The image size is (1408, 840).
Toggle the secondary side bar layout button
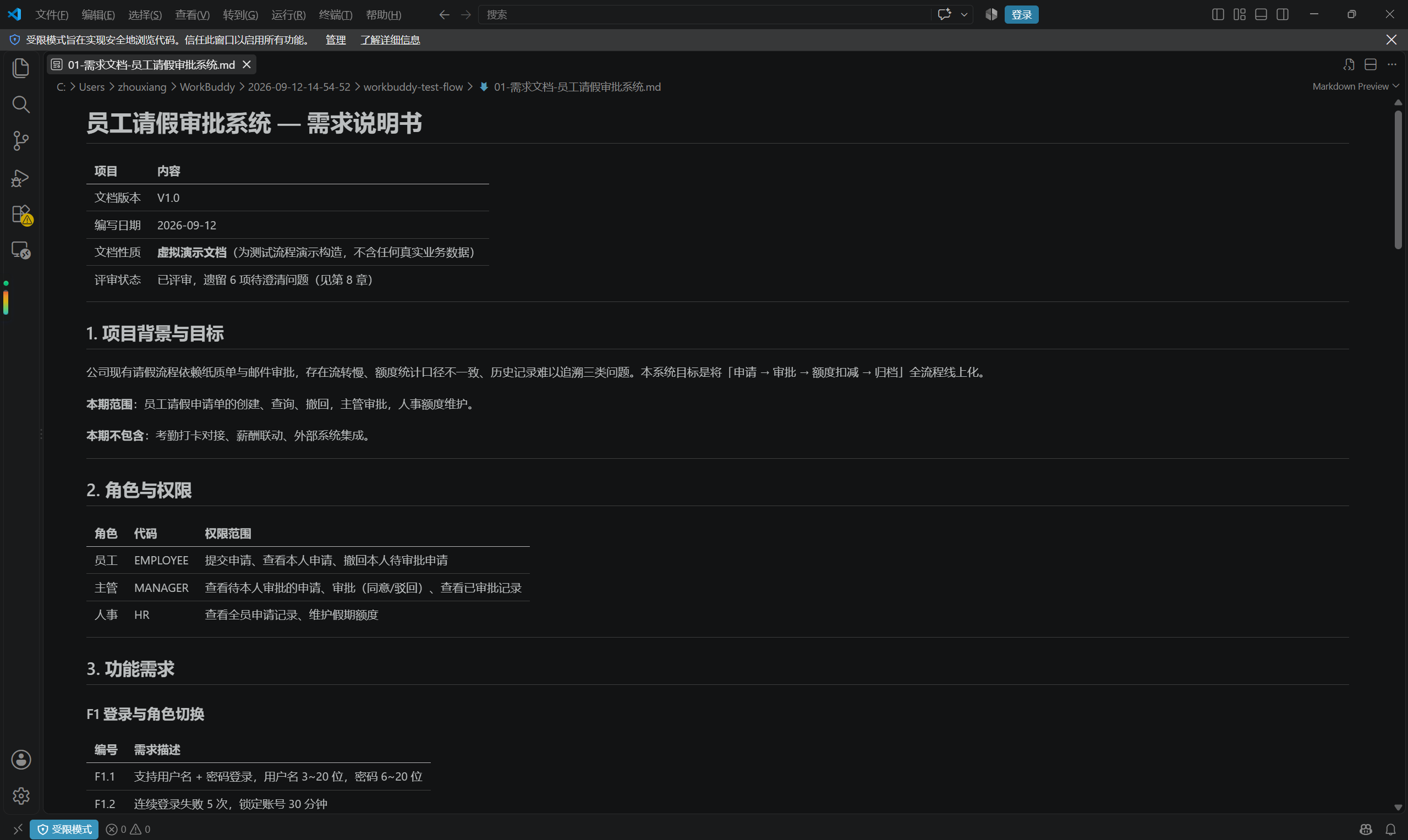click(x=1283, y=14)
